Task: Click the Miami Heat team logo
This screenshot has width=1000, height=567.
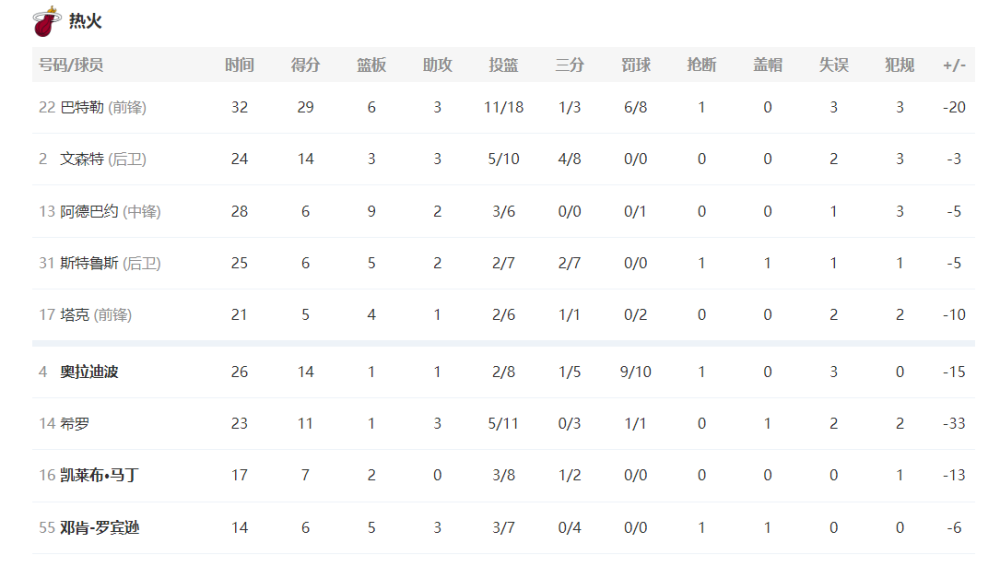Action: pos(46,21)
